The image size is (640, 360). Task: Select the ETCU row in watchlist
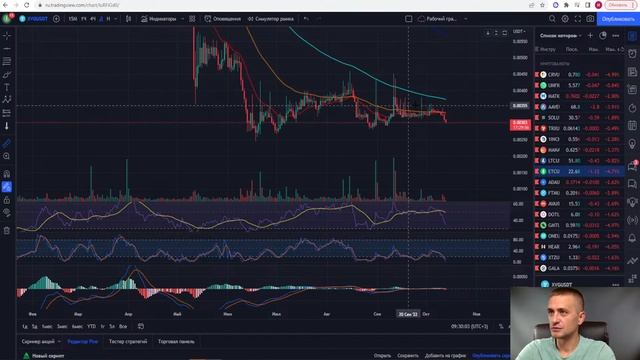[x=579, y=171]
